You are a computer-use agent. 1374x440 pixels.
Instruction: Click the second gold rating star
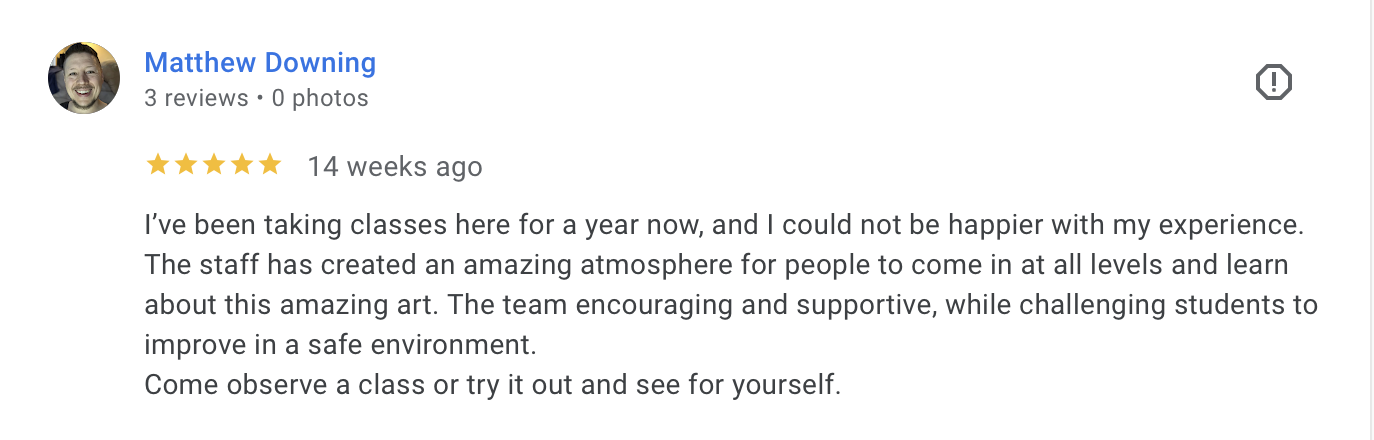pyautogui.click(x=186, y=165)
